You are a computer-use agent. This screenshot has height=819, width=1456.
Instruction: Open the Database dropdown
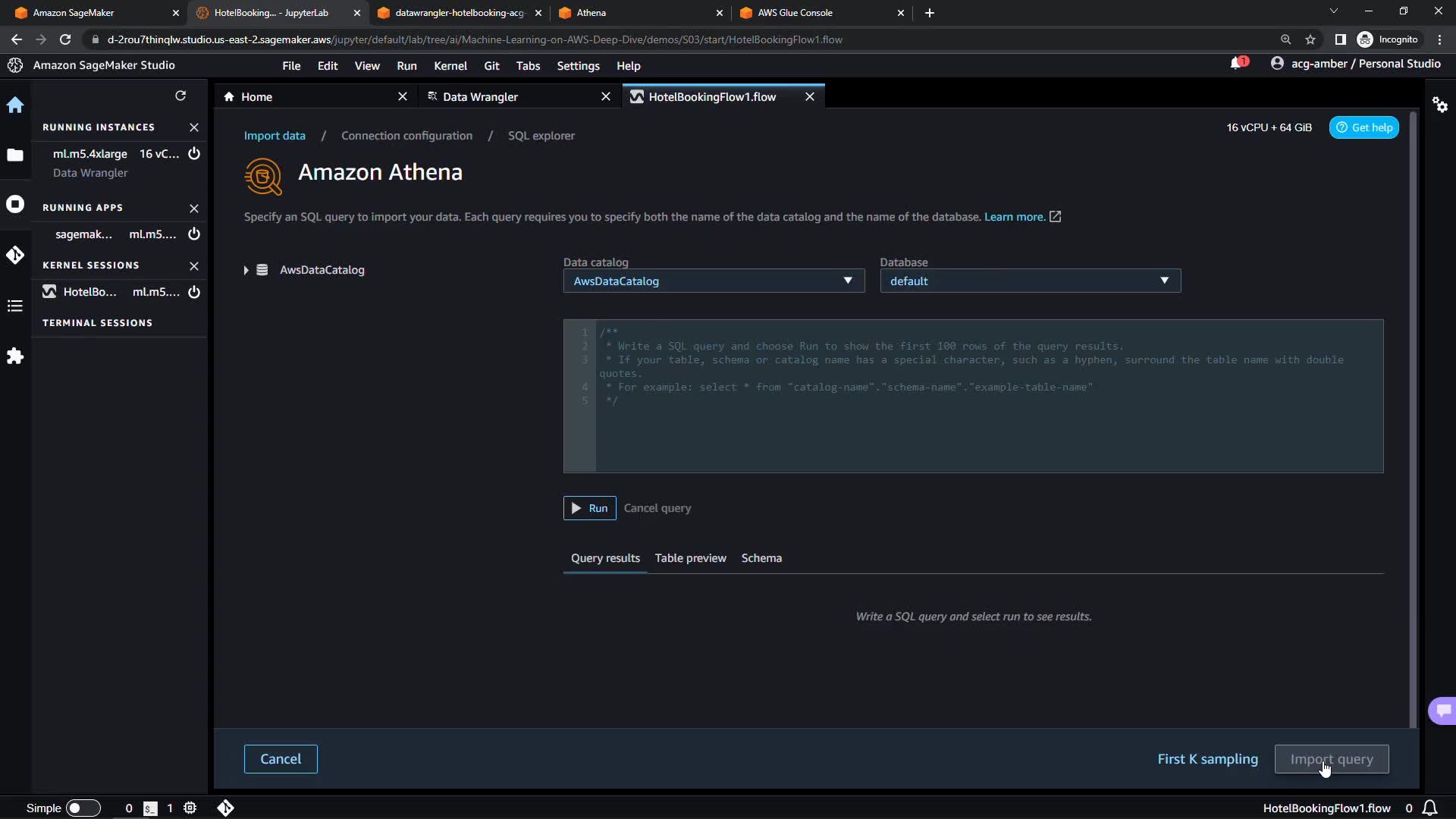(1029, 281)
